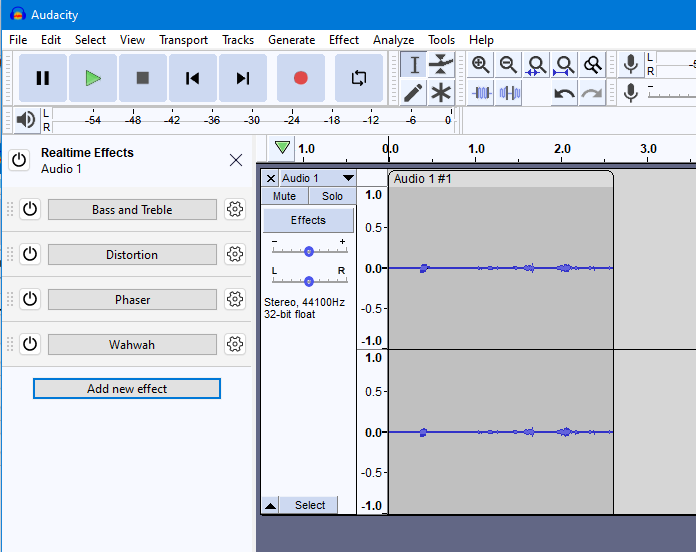Open Bass and Treble settings gear
The height and width of the screenshot is (552, 696).
[235, 209]
